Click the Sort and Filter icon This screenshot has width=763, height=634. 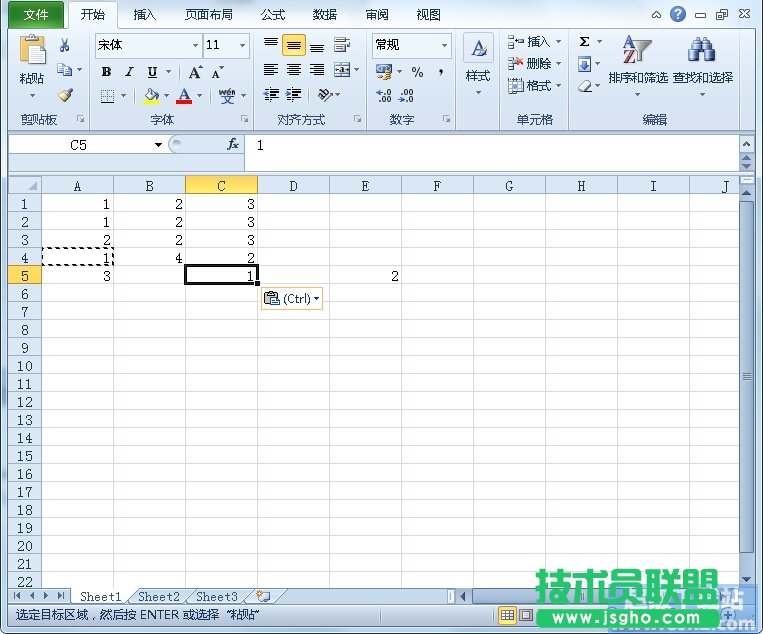(x=637, y=58)
